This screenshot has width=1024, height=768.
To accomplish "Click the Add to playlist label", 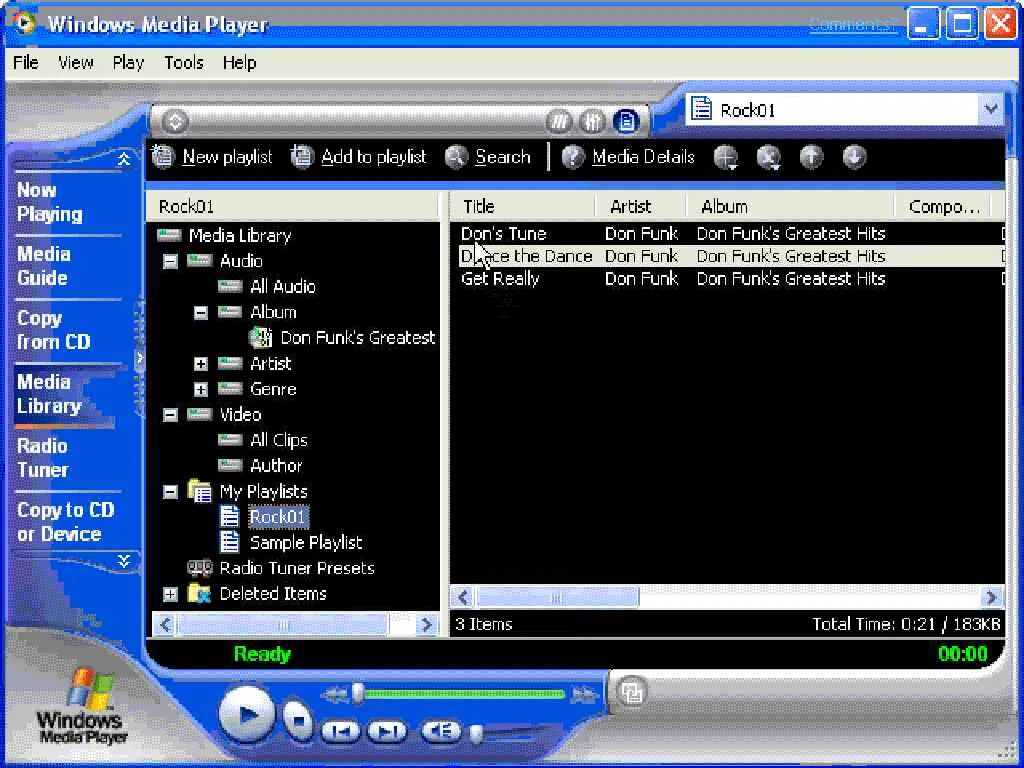I will 374,157.
